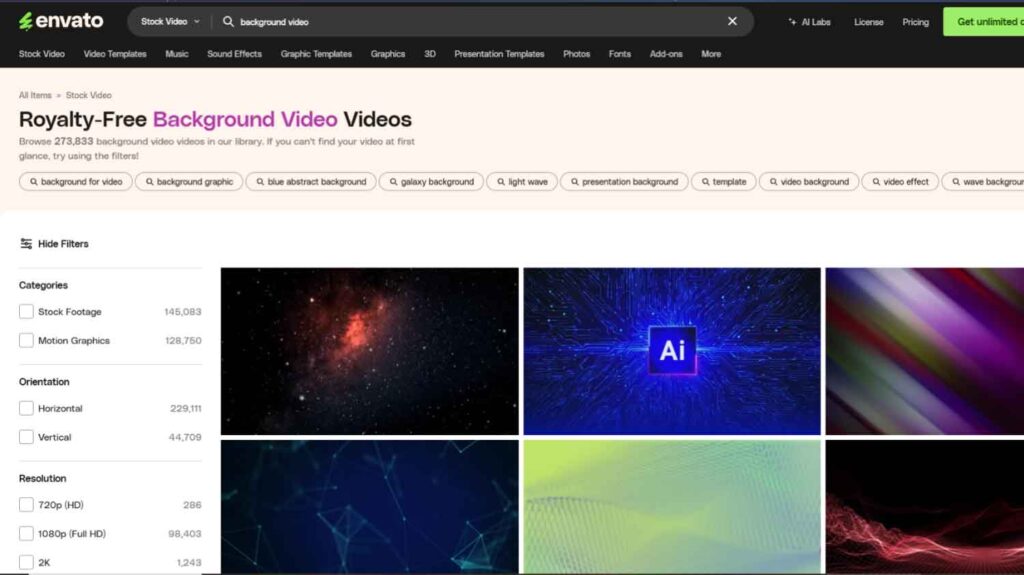
Task: Open the 3D nav item
Action: [430, 54]
